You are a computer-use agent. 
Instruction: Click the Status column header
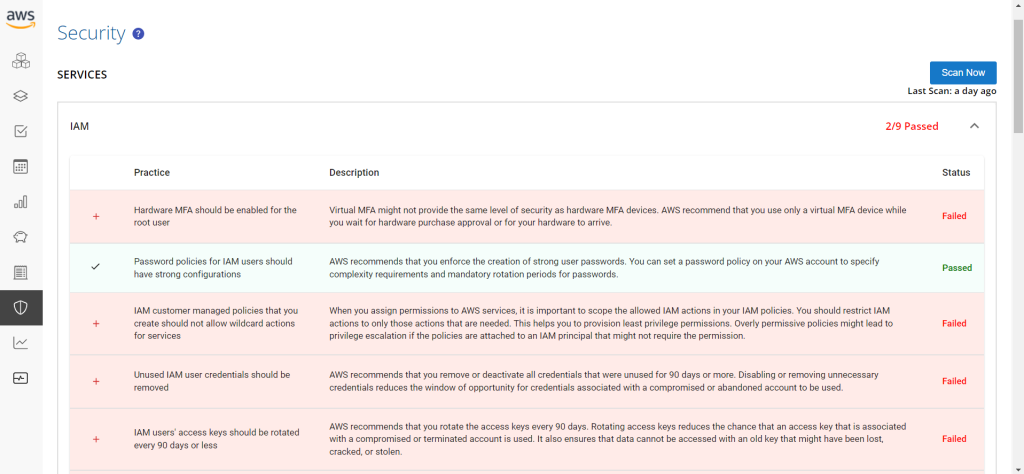point(956,173)
